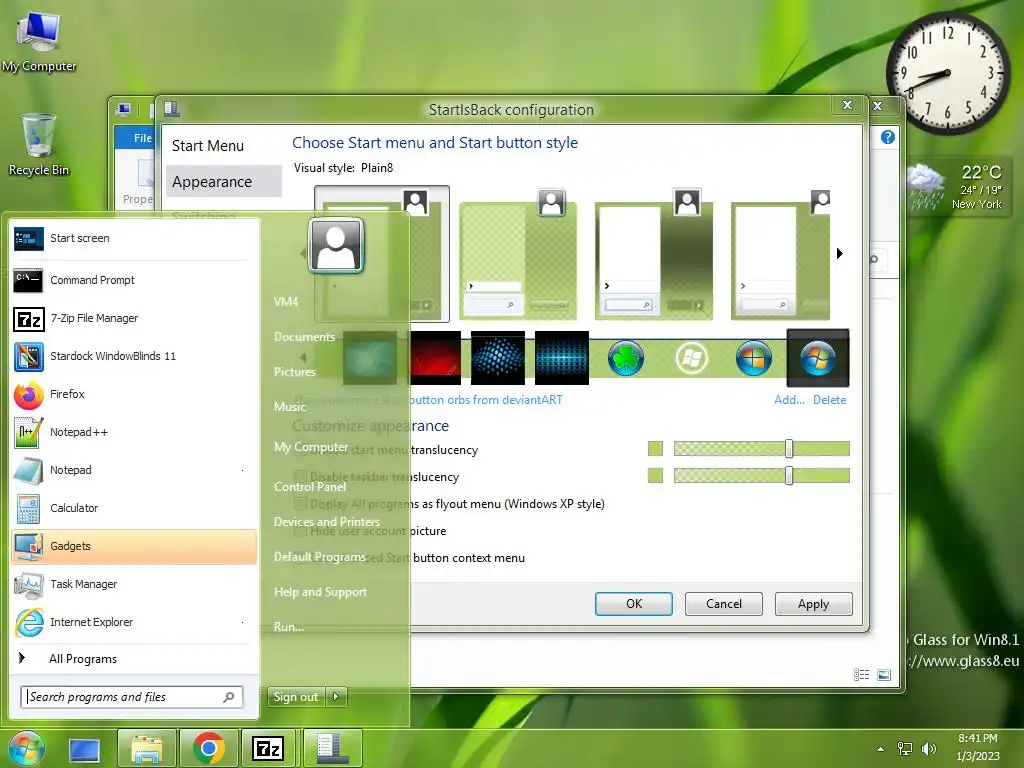Click the Start button orb on taskbar

(x=25, y=748)
